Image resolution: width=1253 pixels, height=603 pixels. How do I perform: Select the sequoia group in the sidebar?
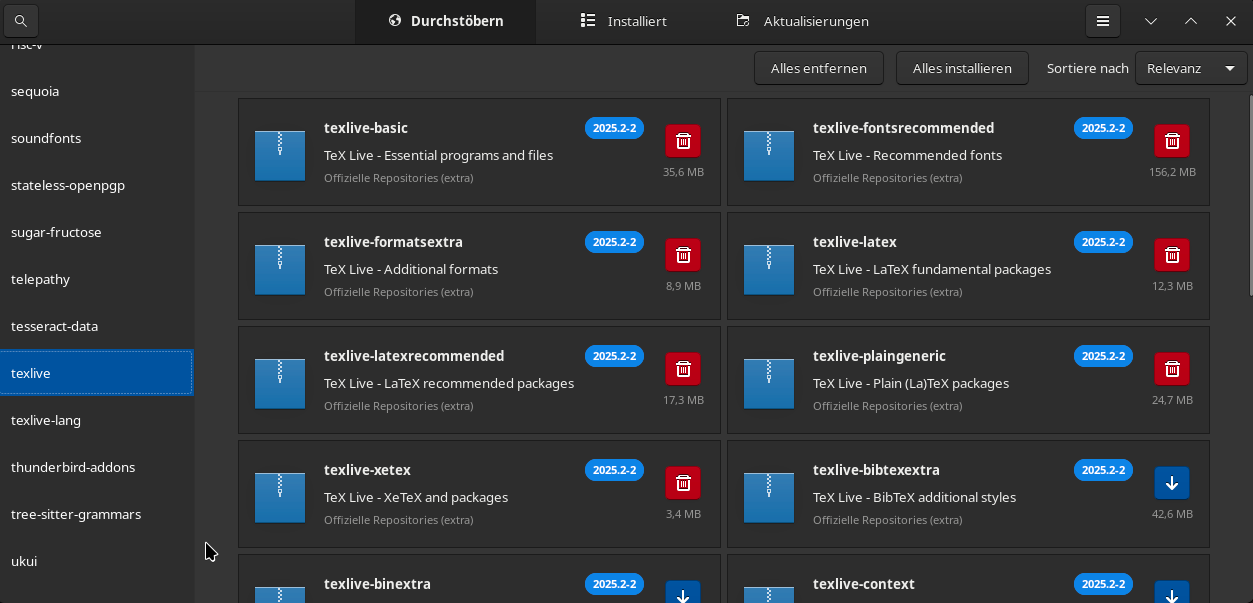pyautogui.click(x=96, y=91)
